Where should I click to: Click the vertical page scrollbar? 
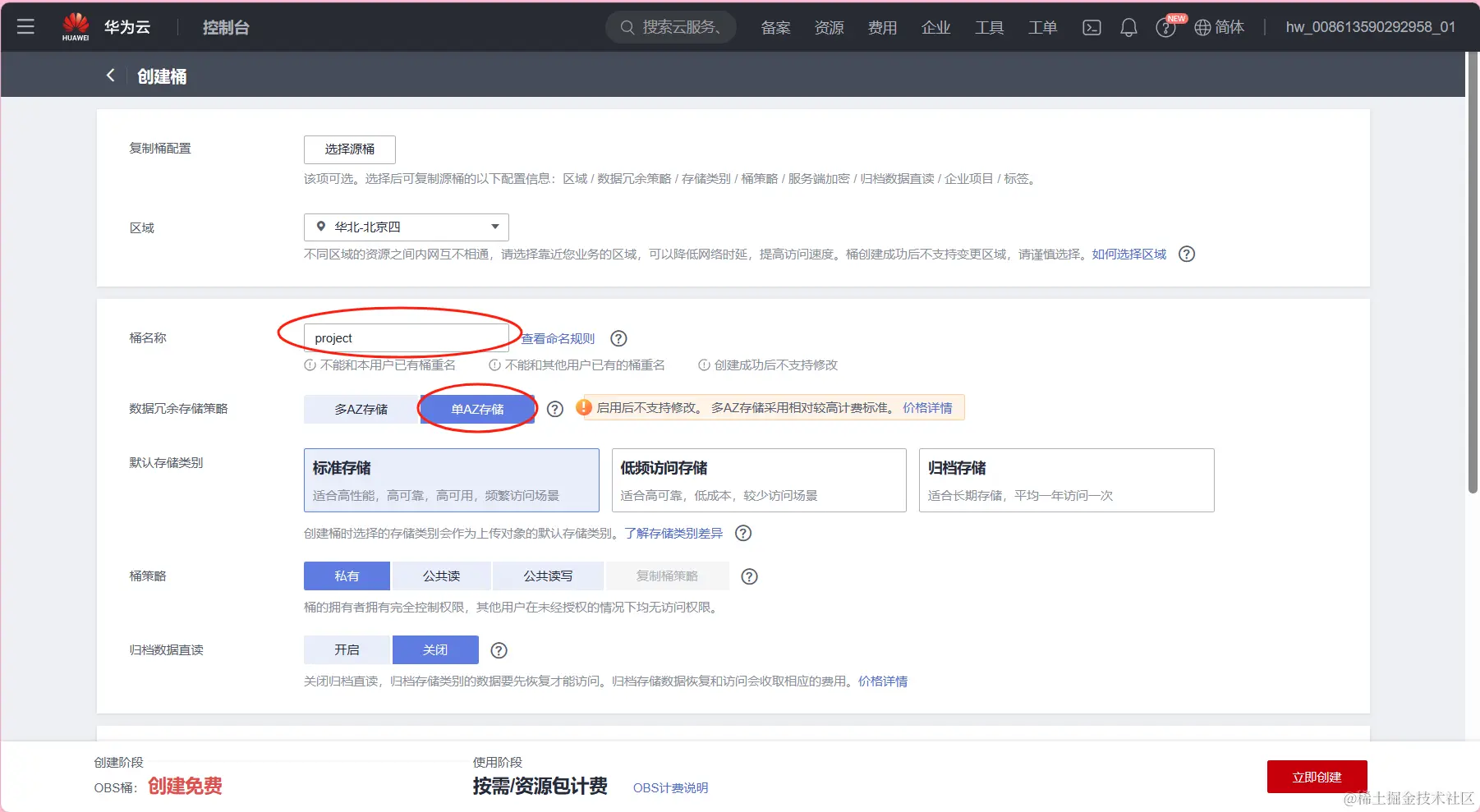tap(1473, 271)
